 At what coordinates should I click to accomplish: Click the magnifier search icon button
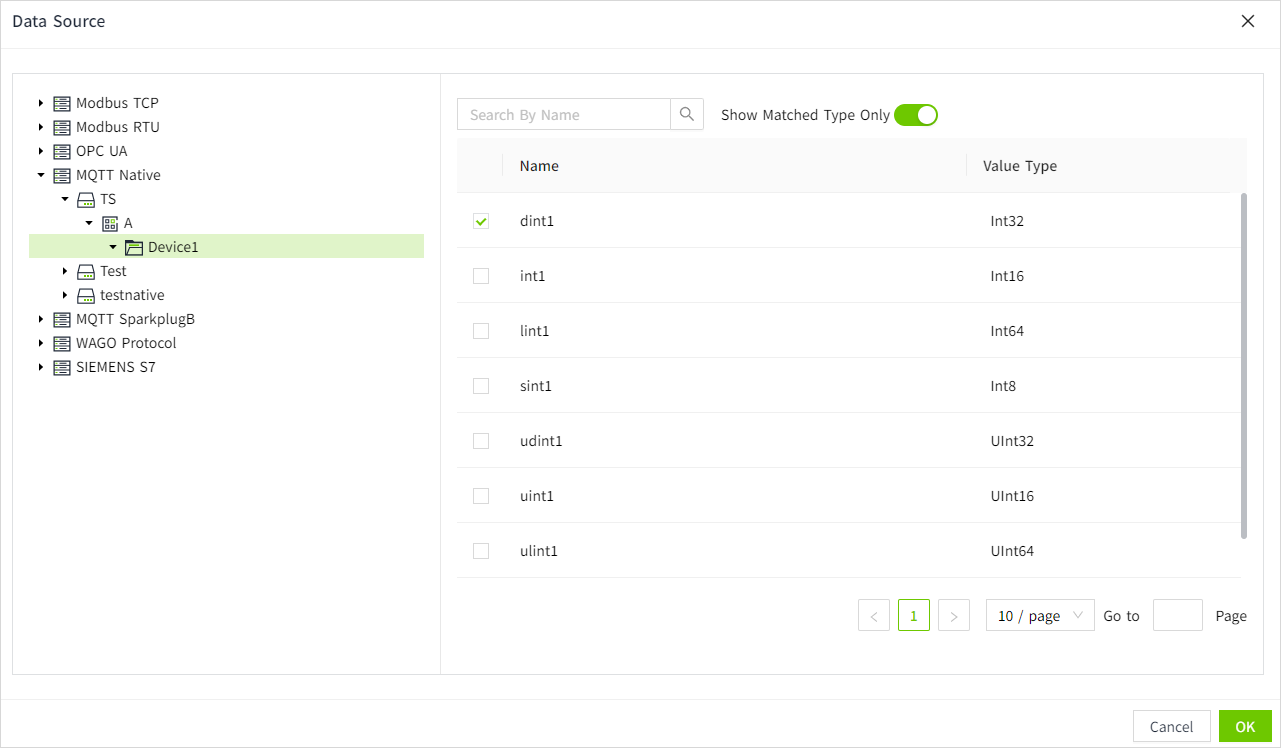tap(687, 114)
